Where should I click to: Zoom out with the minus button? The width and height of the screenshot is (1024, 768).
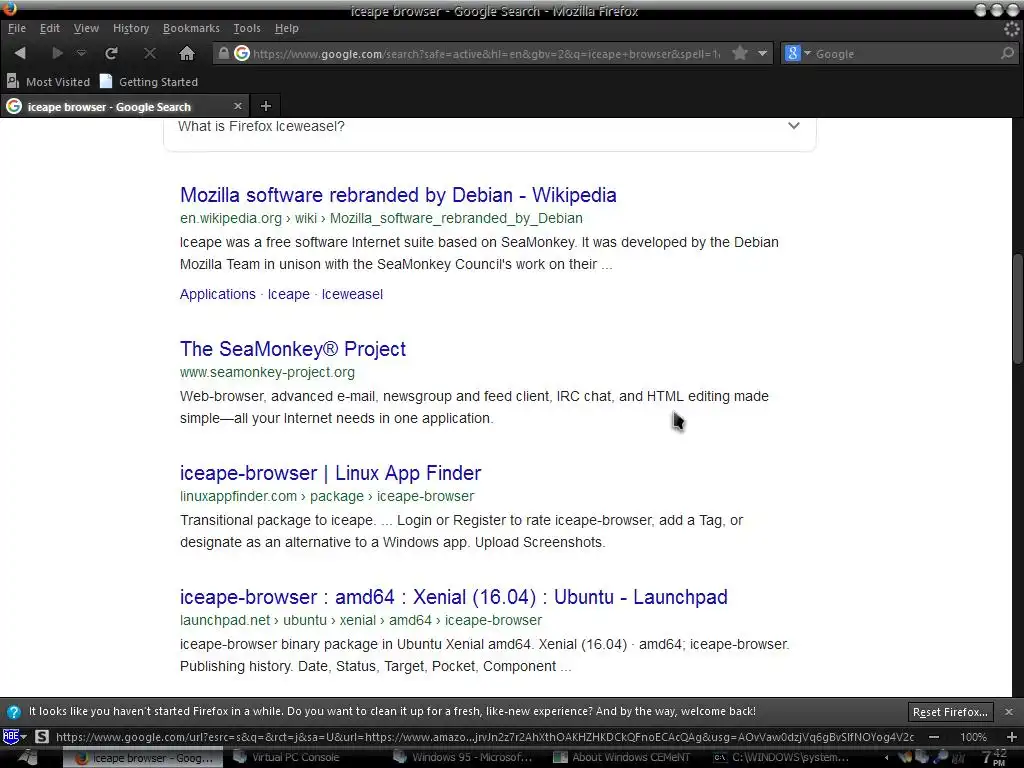tap(935, 737)
